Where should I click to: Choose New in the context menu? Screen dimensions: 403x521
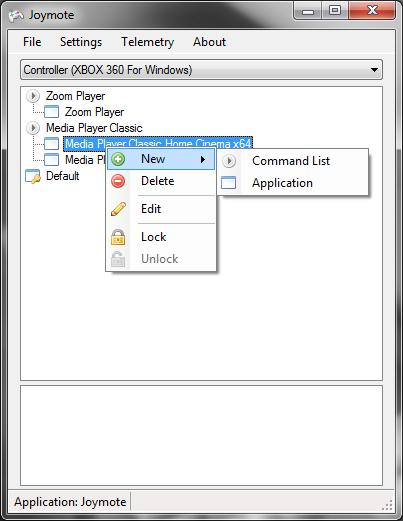click(x=161, y=159)
